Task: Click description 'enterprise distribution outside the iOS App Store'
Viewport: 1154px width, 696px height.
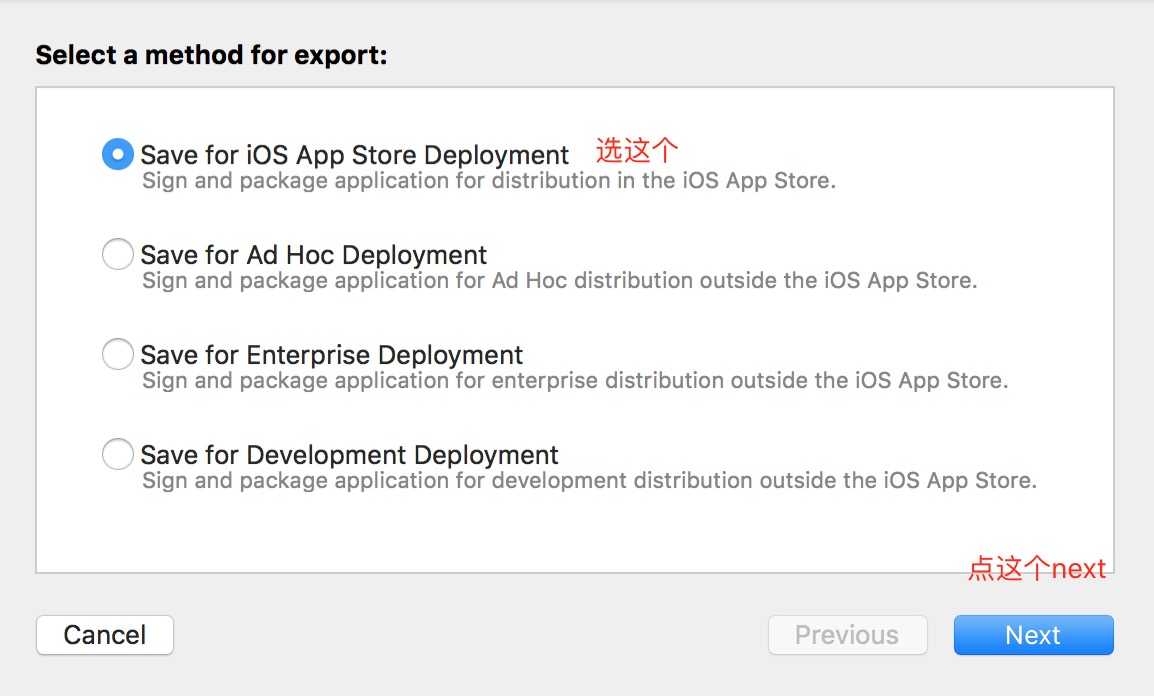Action: click(x=749, y=381)
